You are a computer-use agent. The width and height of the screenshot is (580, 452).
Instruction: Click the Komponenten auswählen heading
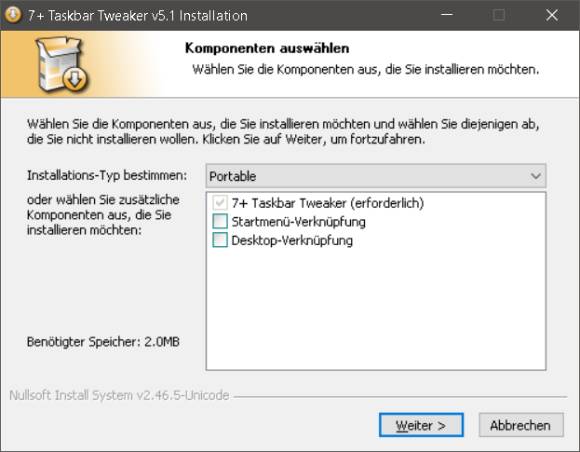[x=267, y=48]
